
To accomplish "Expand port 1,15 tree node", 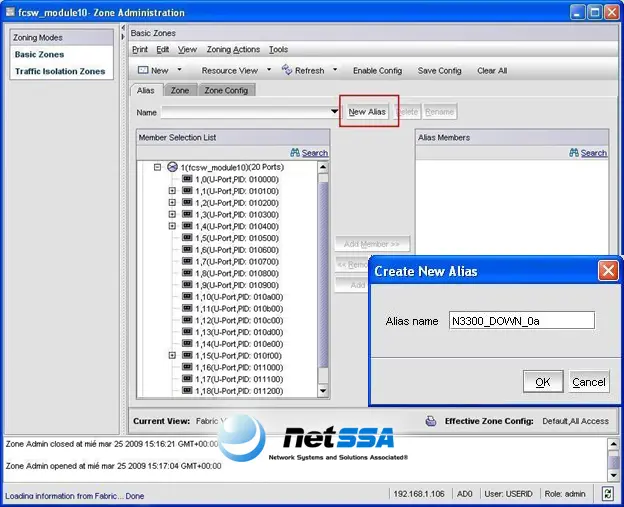I will 172,355.
